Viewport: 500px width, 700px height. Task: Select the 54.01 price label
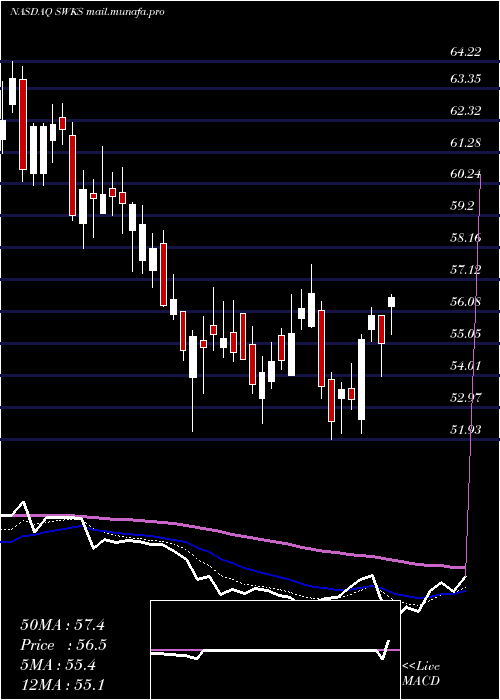[466, 365]
